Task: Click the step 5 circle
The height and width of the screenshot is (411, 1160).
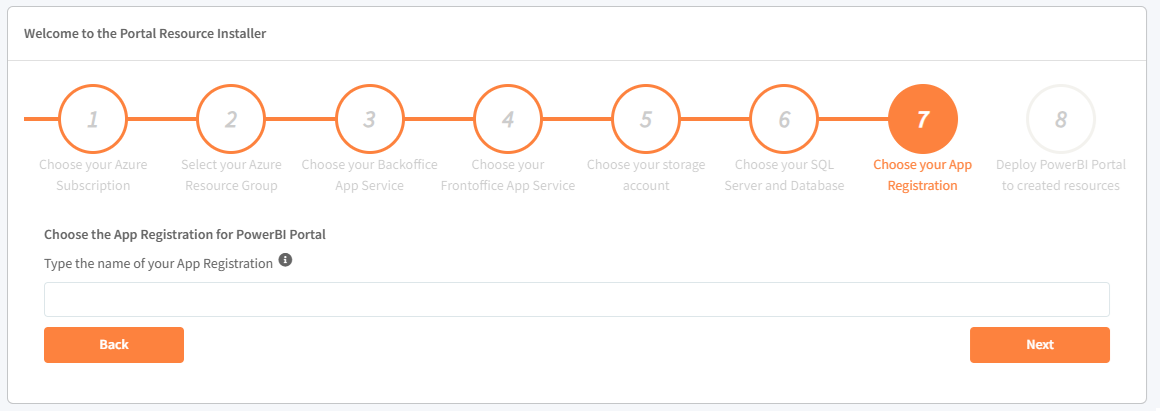Action: 646,120
